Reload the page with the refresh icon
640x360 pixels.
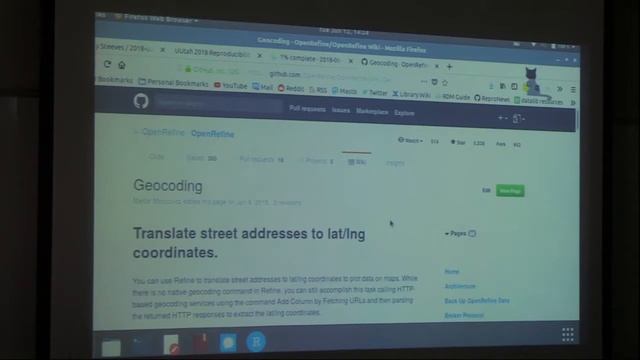pos(107,64)
